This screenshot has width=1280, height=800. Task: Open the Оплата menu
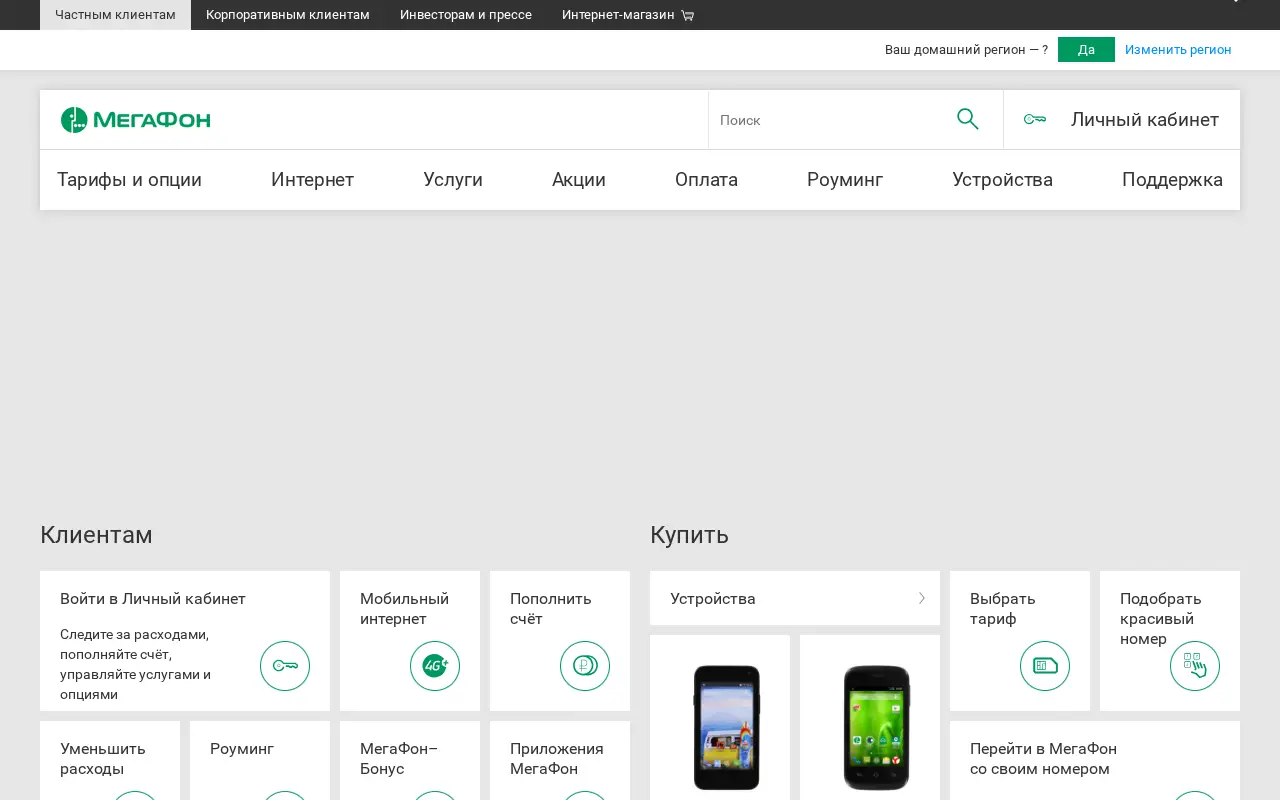click(x=706, y=180)
